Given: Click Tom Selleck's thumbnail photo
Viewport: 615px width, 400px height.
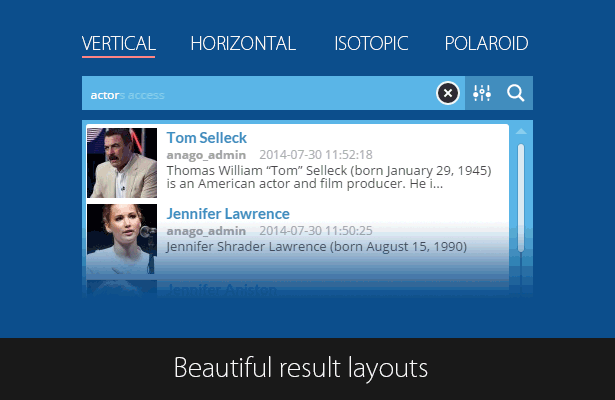Looking at the screenshot, I should (122, 163).
